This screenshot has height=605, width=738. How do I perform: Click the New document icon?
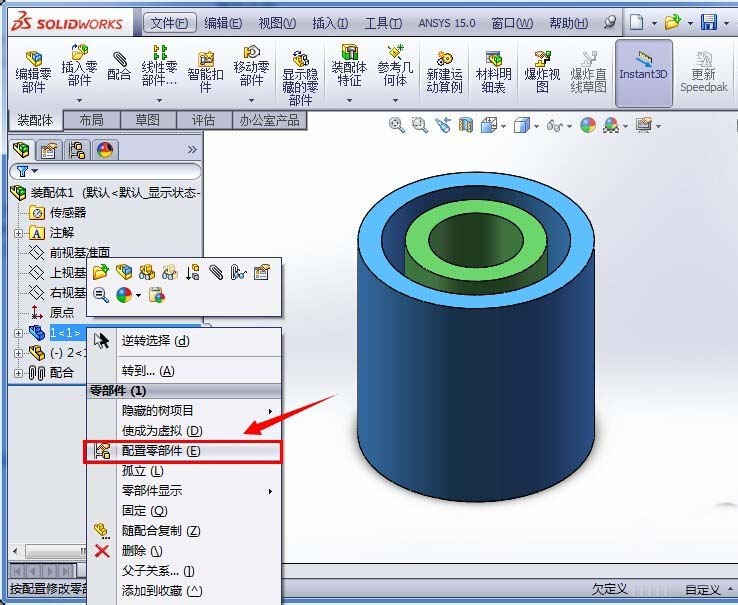tap(636, 22)
